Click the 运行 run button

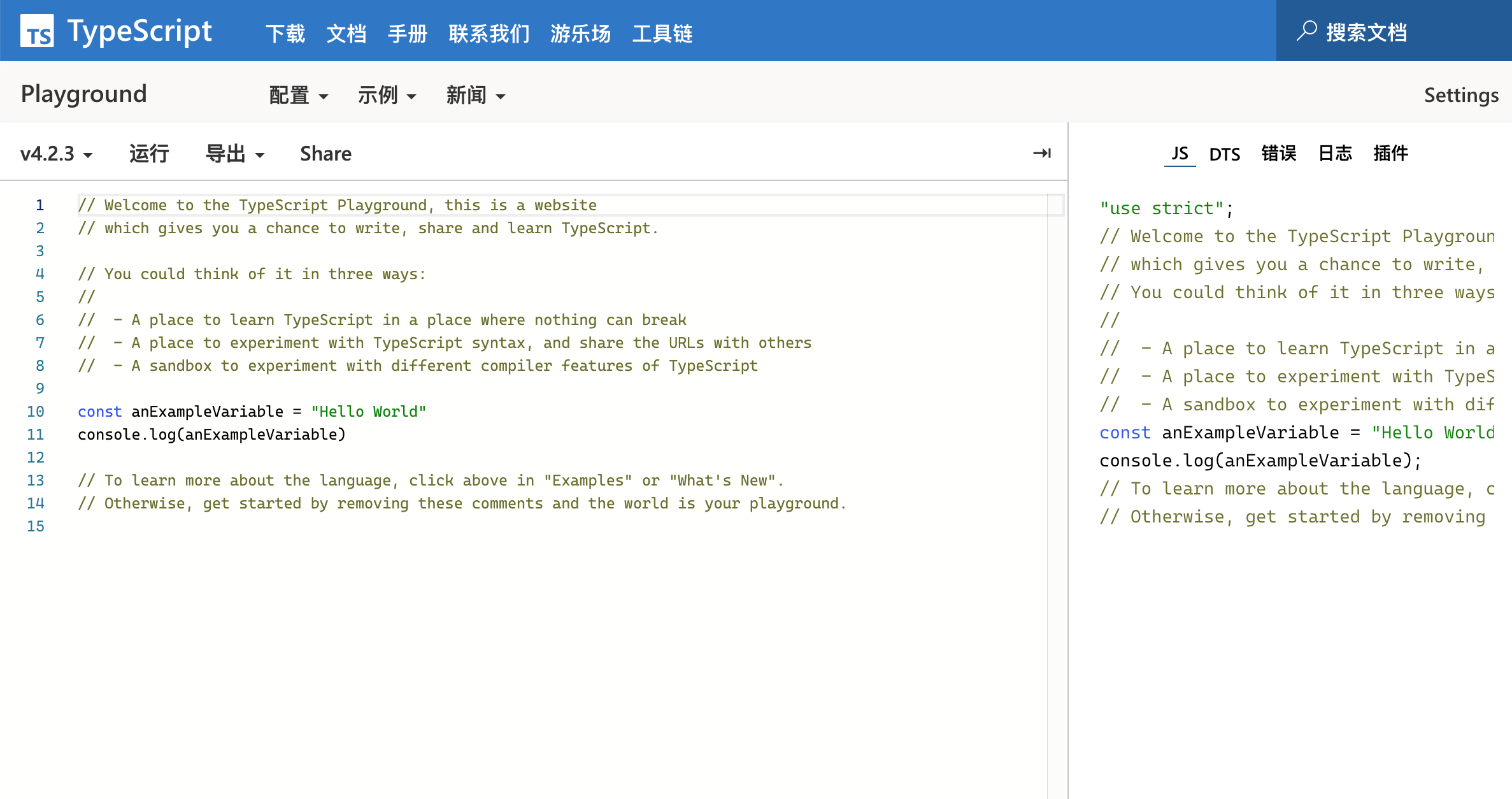click(149, 154)
